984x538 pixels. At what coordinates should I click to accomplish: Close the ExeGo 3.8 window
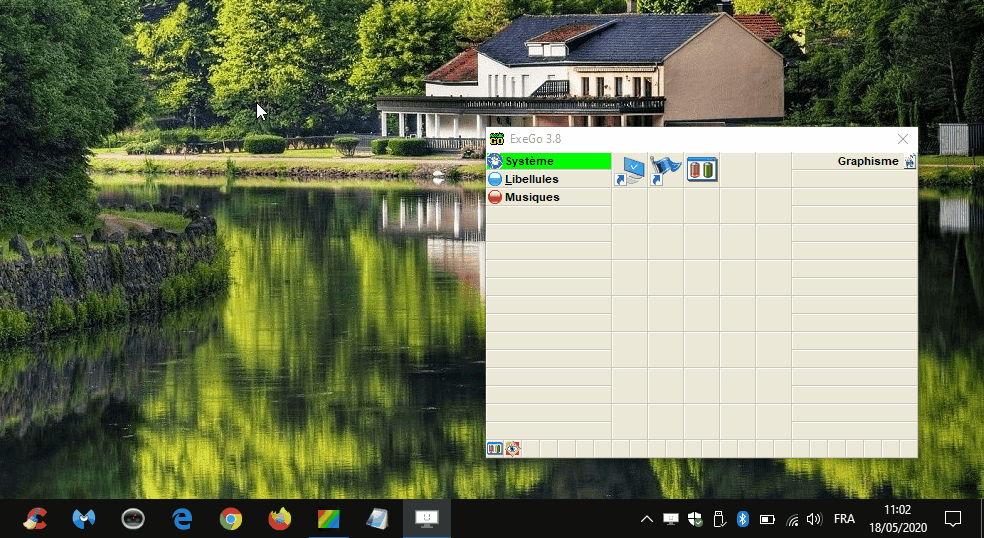pos(902,139)
